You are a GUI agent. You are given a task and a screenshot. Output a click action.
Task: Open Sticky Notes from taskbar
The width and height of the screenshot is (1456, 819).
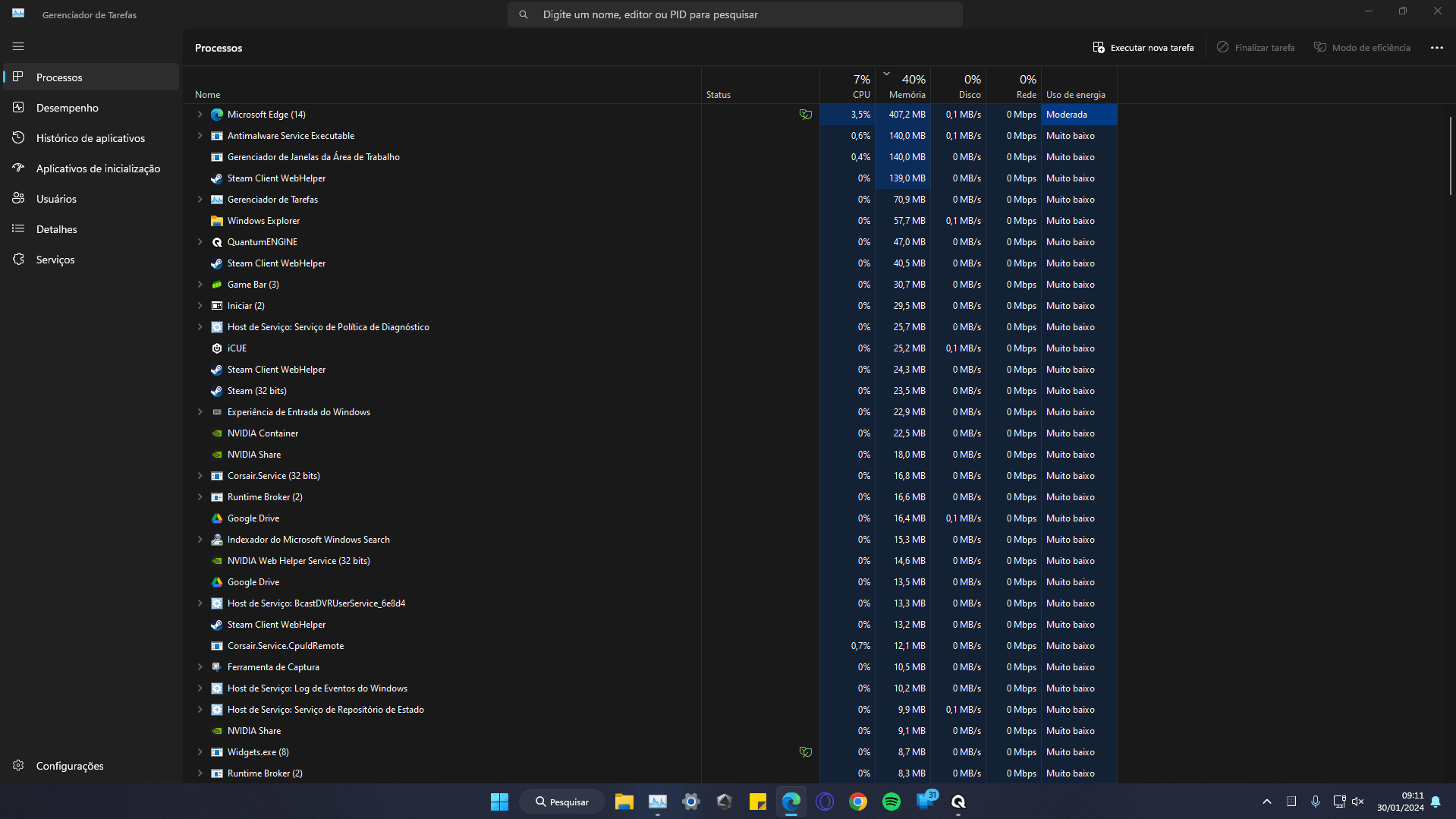coord(758,802)
